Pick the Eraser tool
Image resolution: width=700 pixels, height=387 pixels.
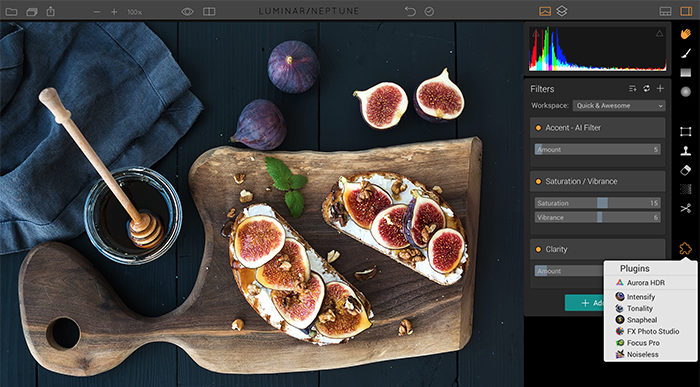pos(685,170)
